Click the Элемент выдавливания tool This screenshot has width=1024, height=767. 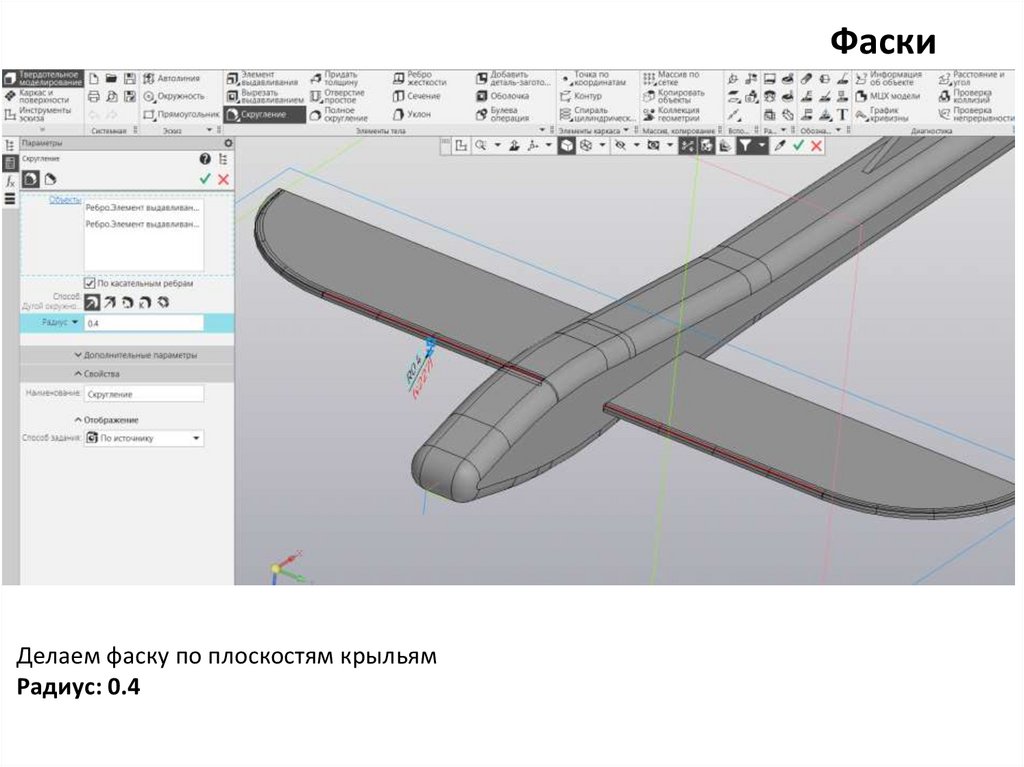(263, 78)
